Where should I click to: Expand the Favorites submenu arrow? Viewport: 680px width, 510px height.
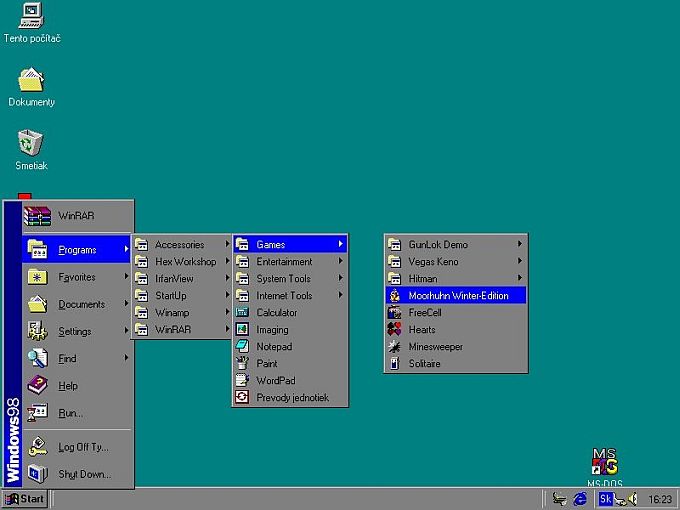tap(126, 276)
